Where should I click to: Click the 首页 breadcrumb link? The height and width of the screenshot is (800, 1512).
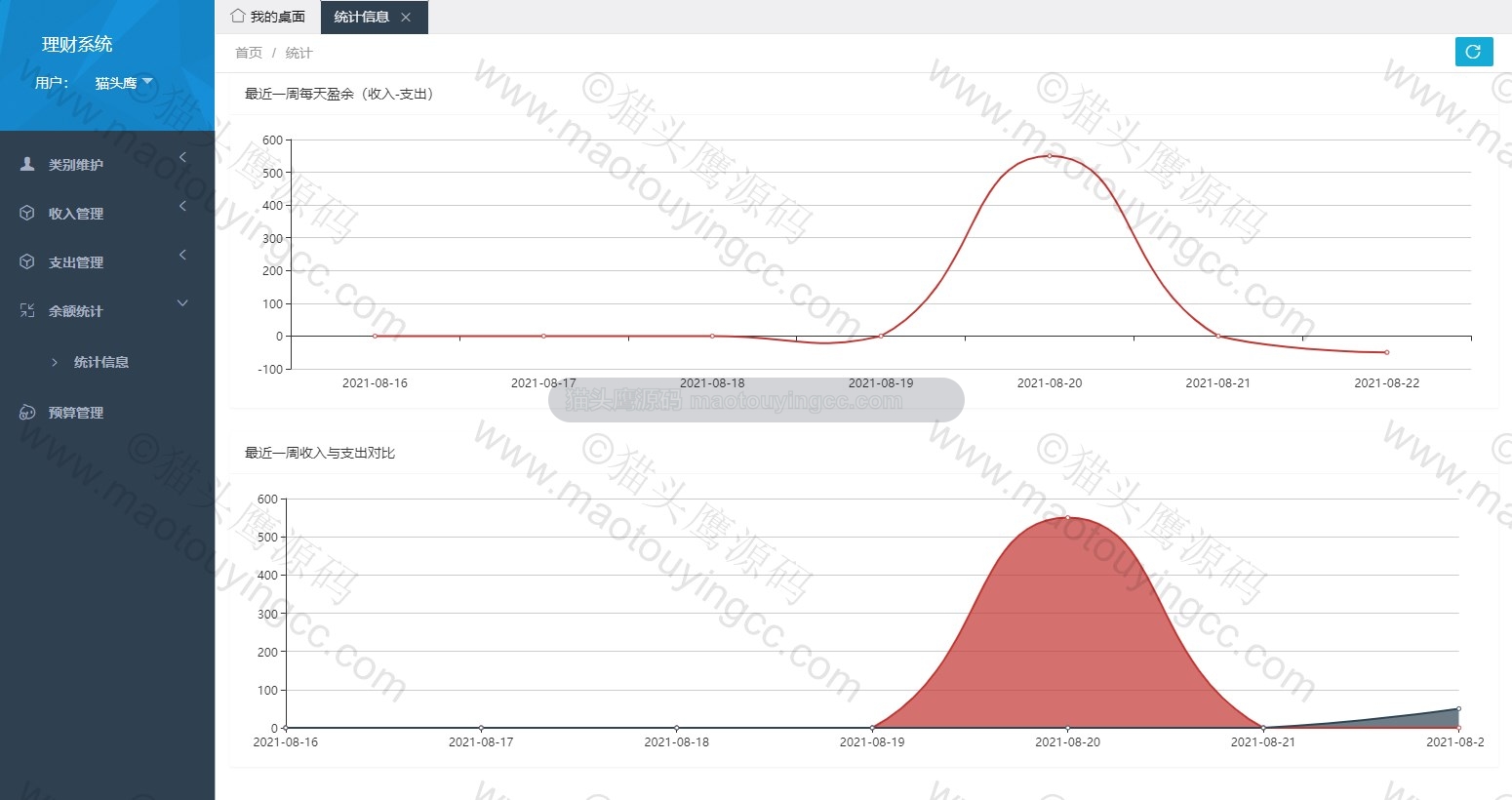(x=249, y=53)
